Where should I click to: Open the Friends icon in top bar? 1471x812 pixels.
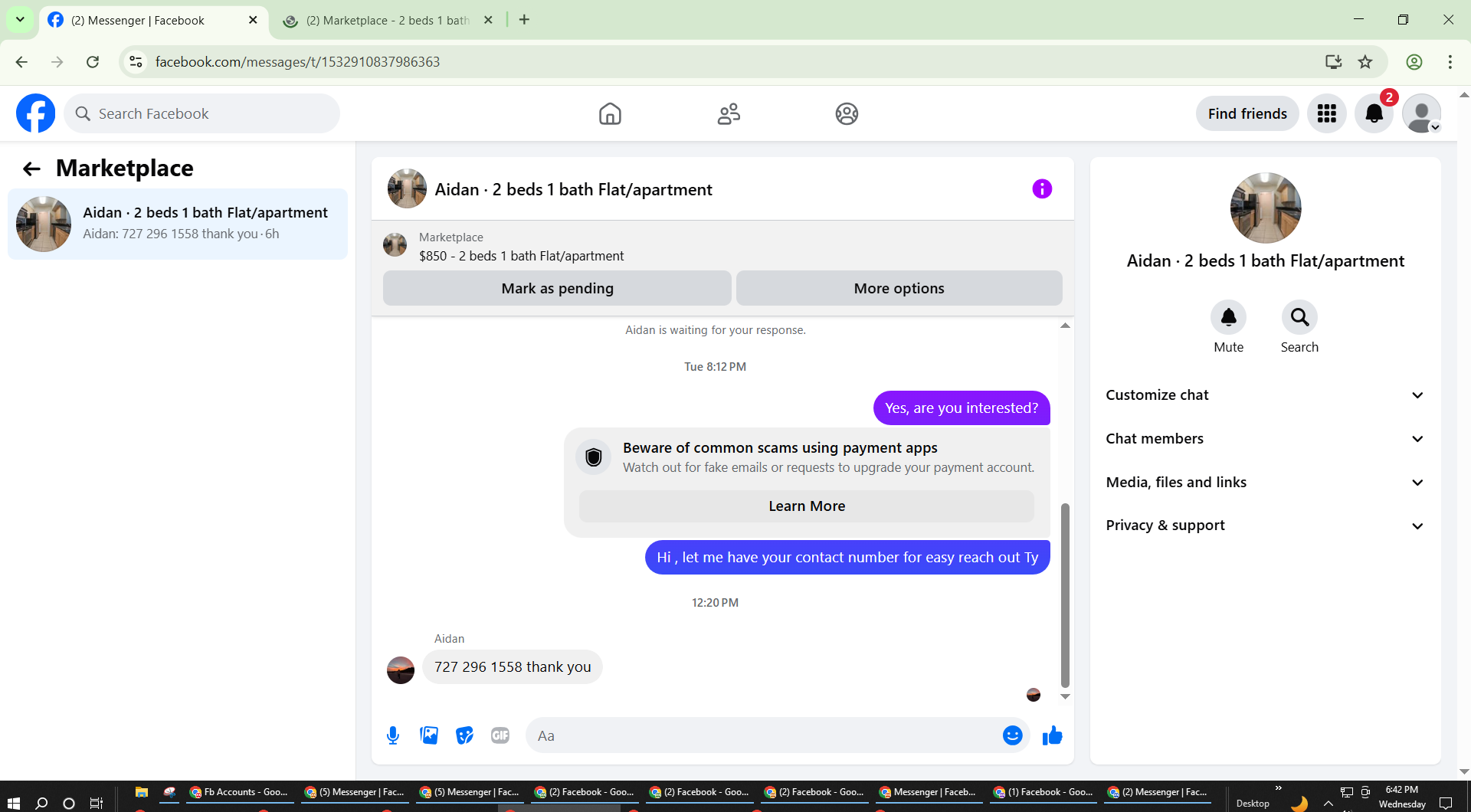tap(729, 113)
